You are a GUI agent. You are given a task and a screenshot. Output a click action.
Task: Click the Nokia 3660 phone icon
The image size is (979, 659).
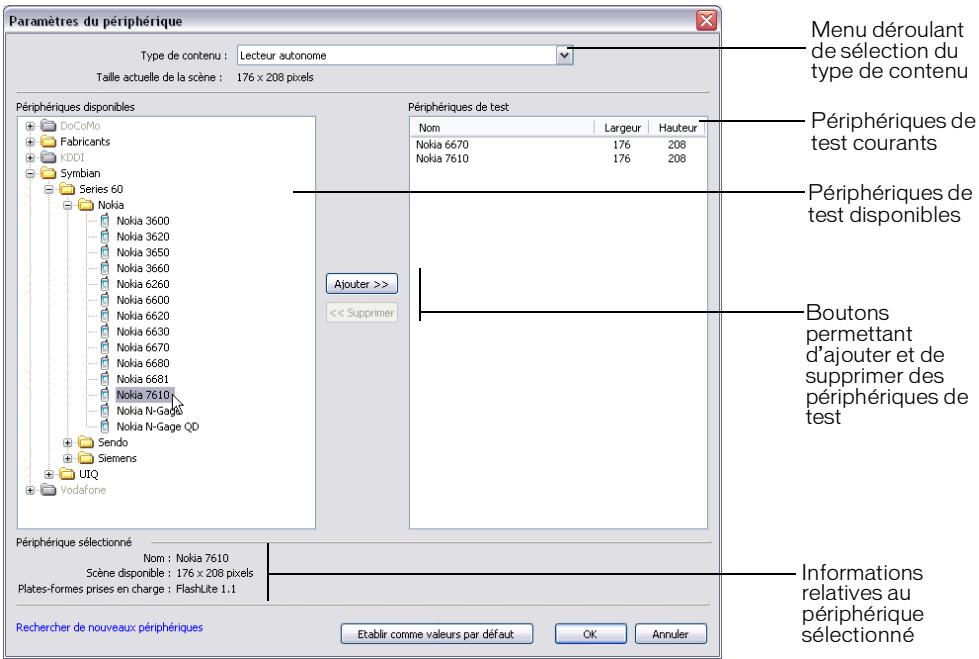105,268
